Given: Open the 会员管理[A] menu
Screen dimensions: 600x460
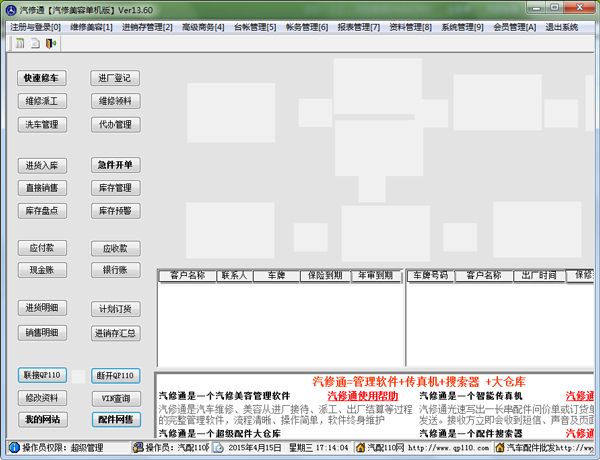Looking at the screenshot, I should 515,27.
